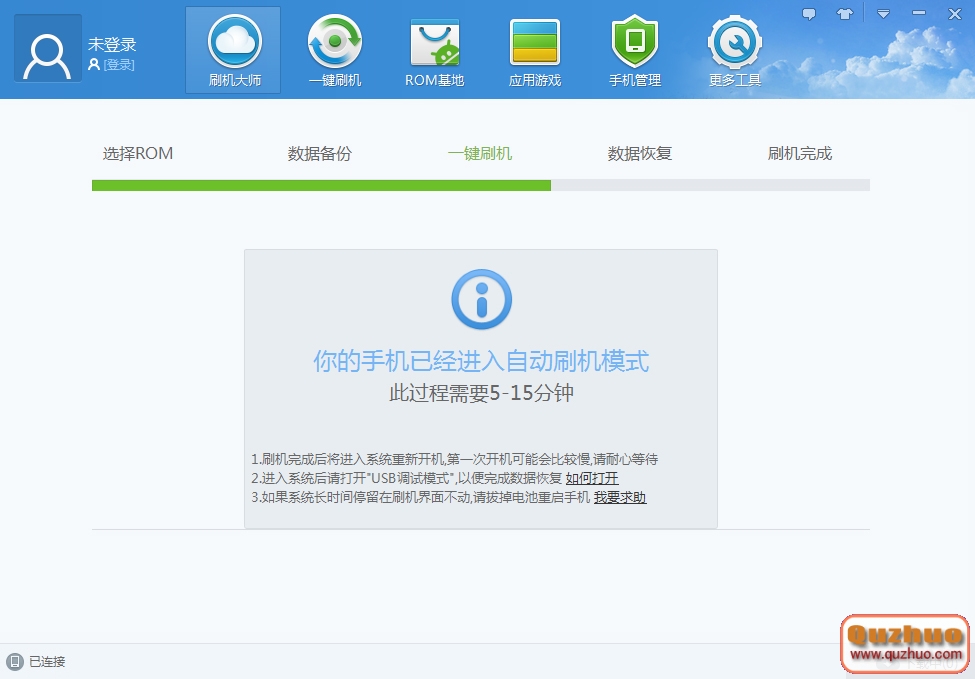Click the green flashing progress bar

coord(320,186)
